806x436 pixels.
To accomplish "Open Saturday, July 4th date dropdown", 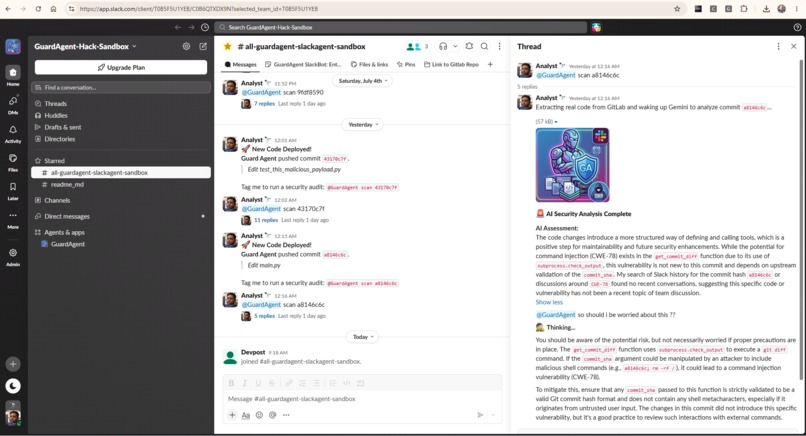I will pyautogui.click(x=363, y=81).
